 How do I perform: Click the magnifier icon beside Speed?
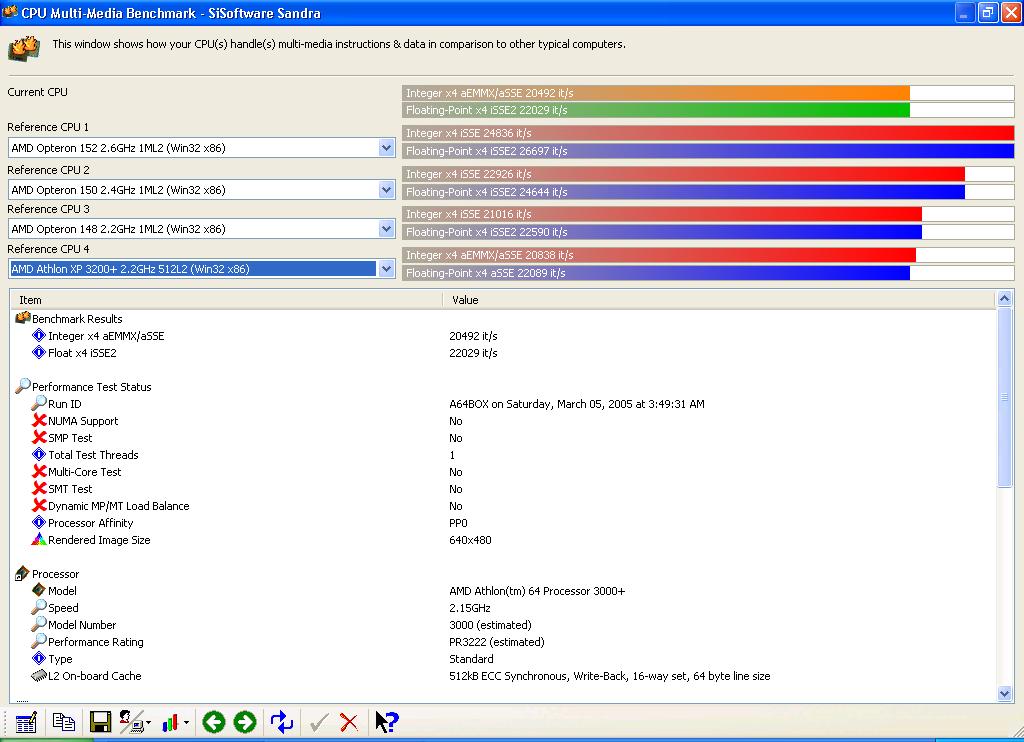[x=39, y=607]
